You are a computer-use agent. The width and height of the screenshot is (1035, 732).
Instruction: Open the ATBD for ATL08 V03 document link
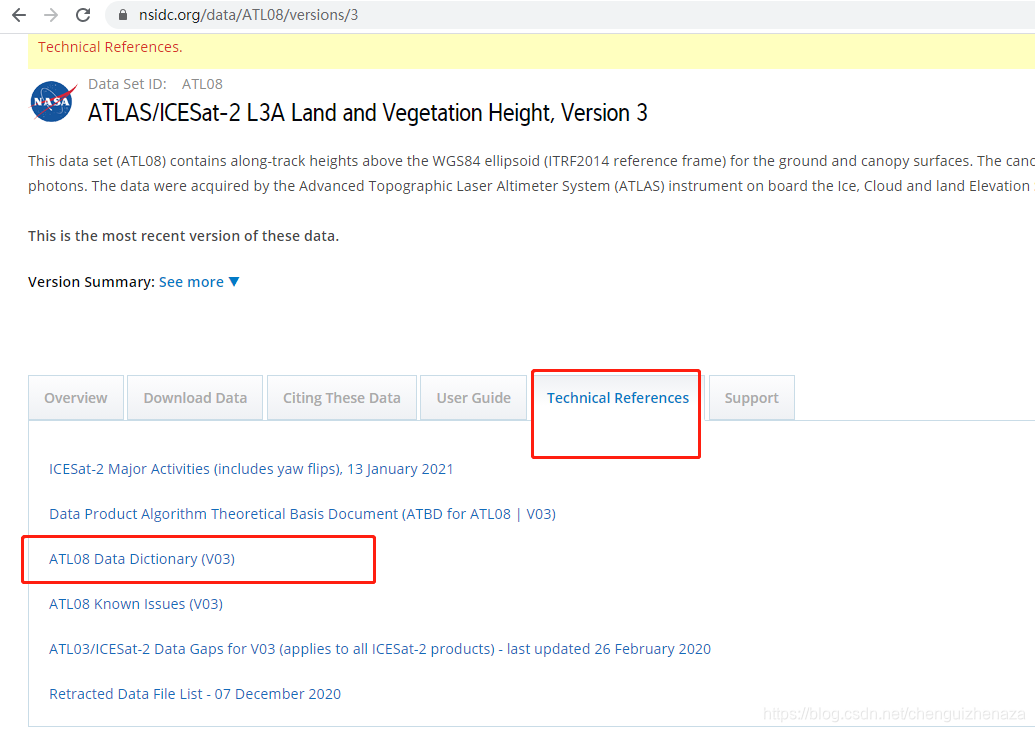(x=302, y=514)
